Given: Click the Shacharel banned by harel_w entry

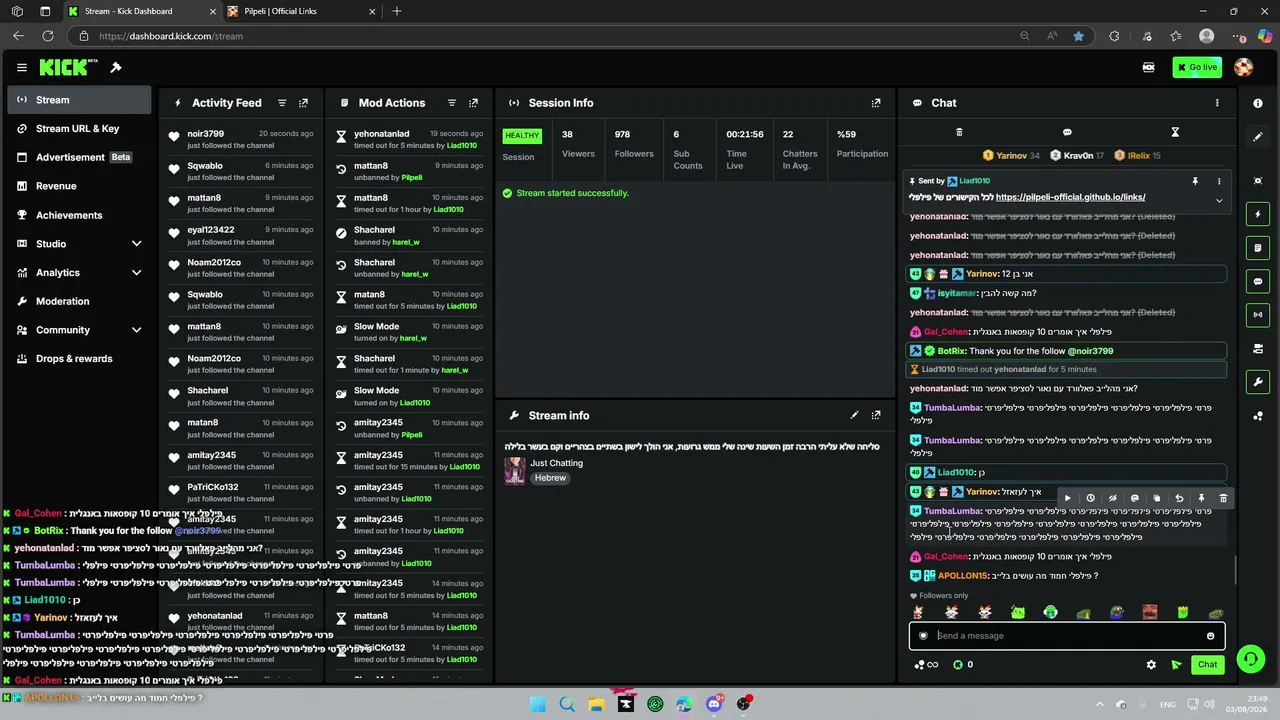Looking at the screenshot, I should [x=410, y=236].
